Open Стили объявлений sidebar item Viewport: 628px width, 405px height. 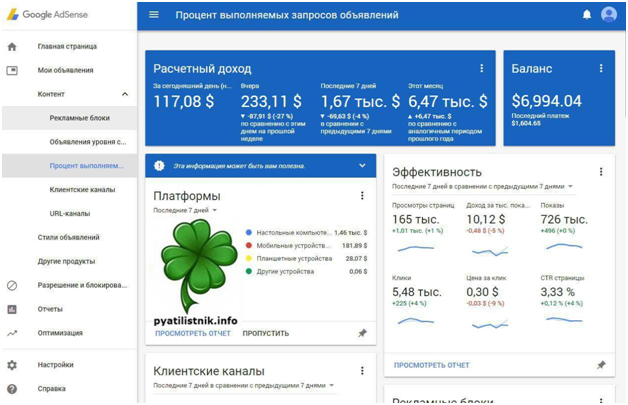click(68, 238)
